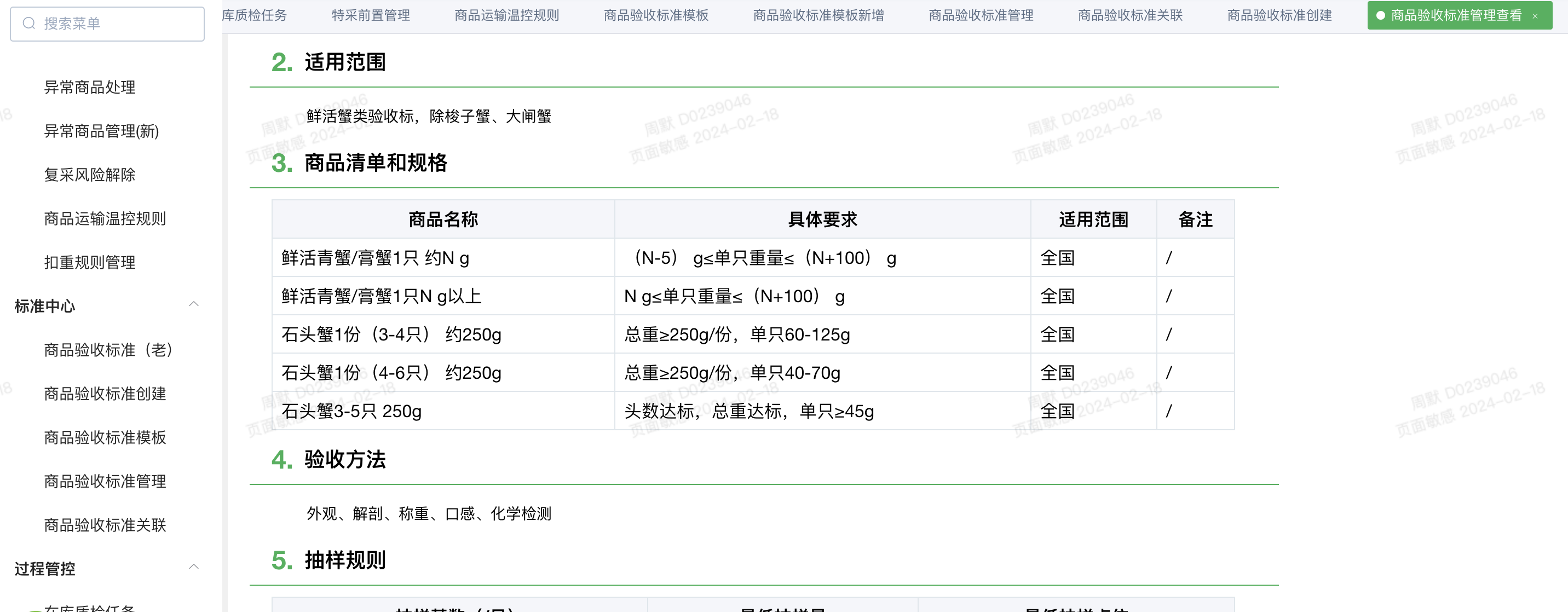Click the 标准中心 group label
This screenshot has width=1568, height=612.
[44, 306]
